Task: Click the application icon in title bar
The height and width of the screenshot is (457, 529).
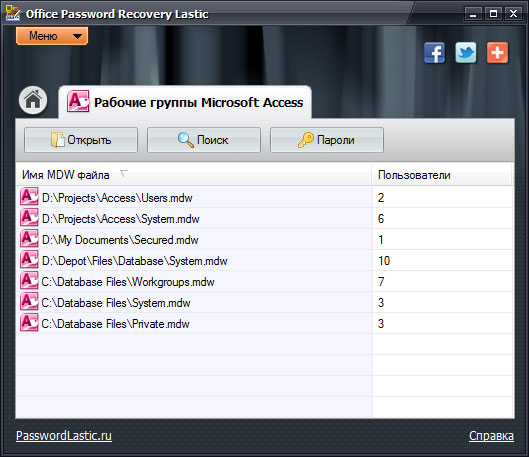Action: (13, 13)
